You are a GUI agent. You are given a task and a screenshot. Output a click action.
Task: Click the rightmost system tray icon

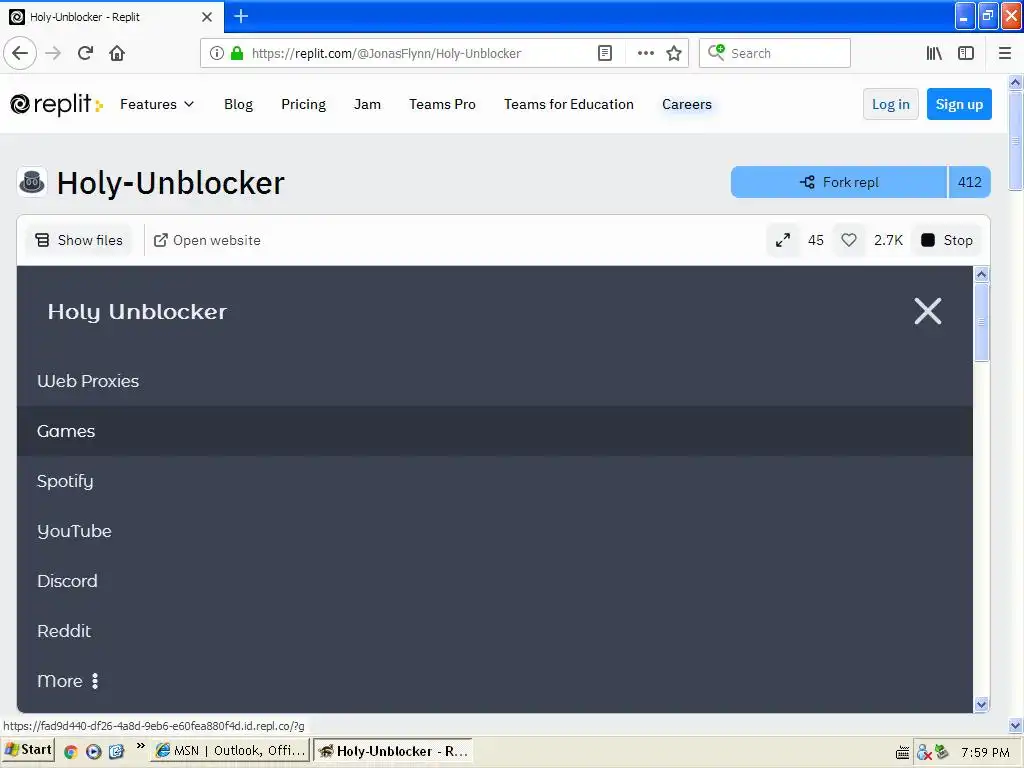942,752
